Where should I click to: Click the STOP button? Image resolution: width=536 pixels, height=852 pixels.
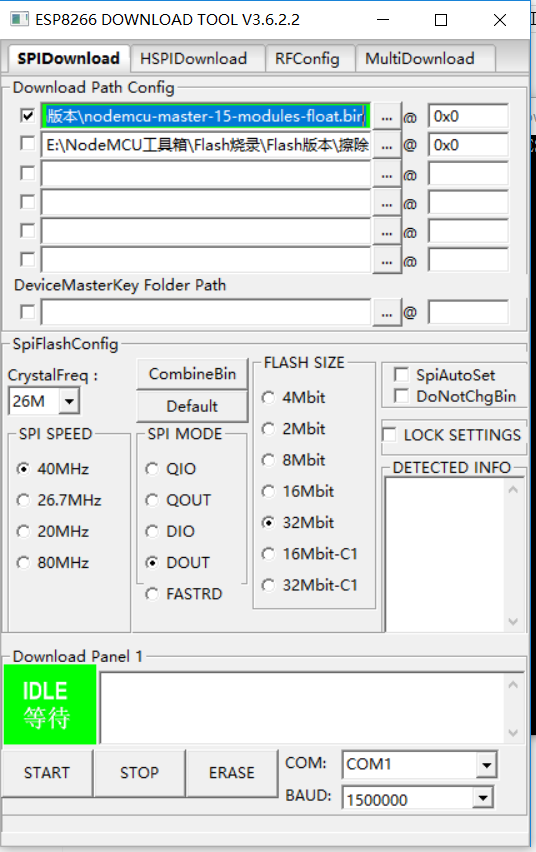point(139,773)
